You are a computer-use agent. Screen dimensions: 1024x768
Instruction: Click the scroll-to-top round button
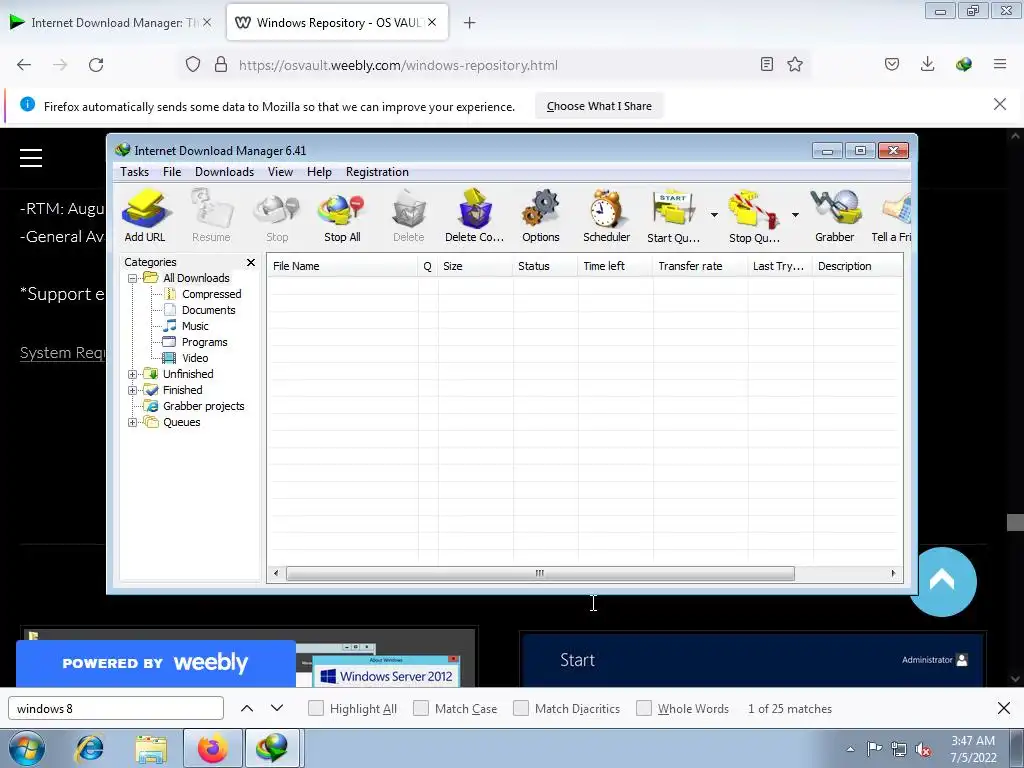point(942,582)
